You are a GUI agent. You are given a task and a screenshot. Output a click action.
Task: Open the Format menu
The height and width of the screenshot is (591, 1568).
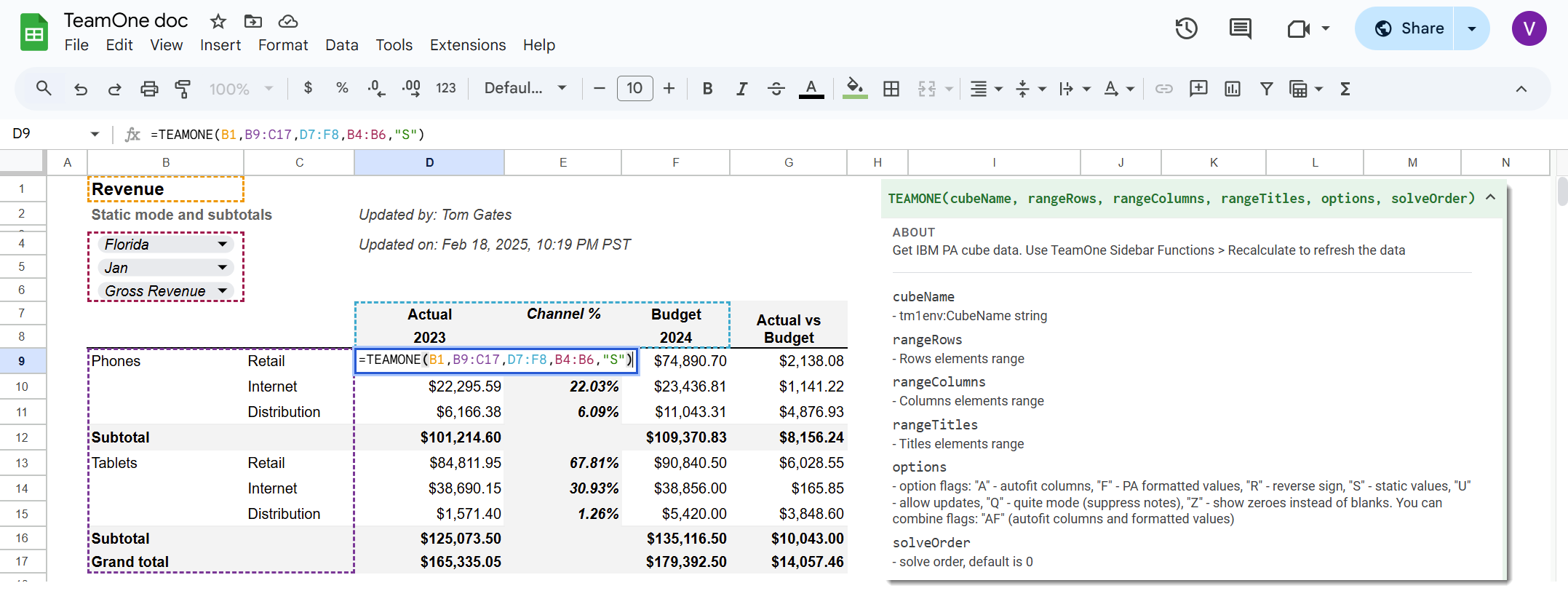(x=283, y=45)
